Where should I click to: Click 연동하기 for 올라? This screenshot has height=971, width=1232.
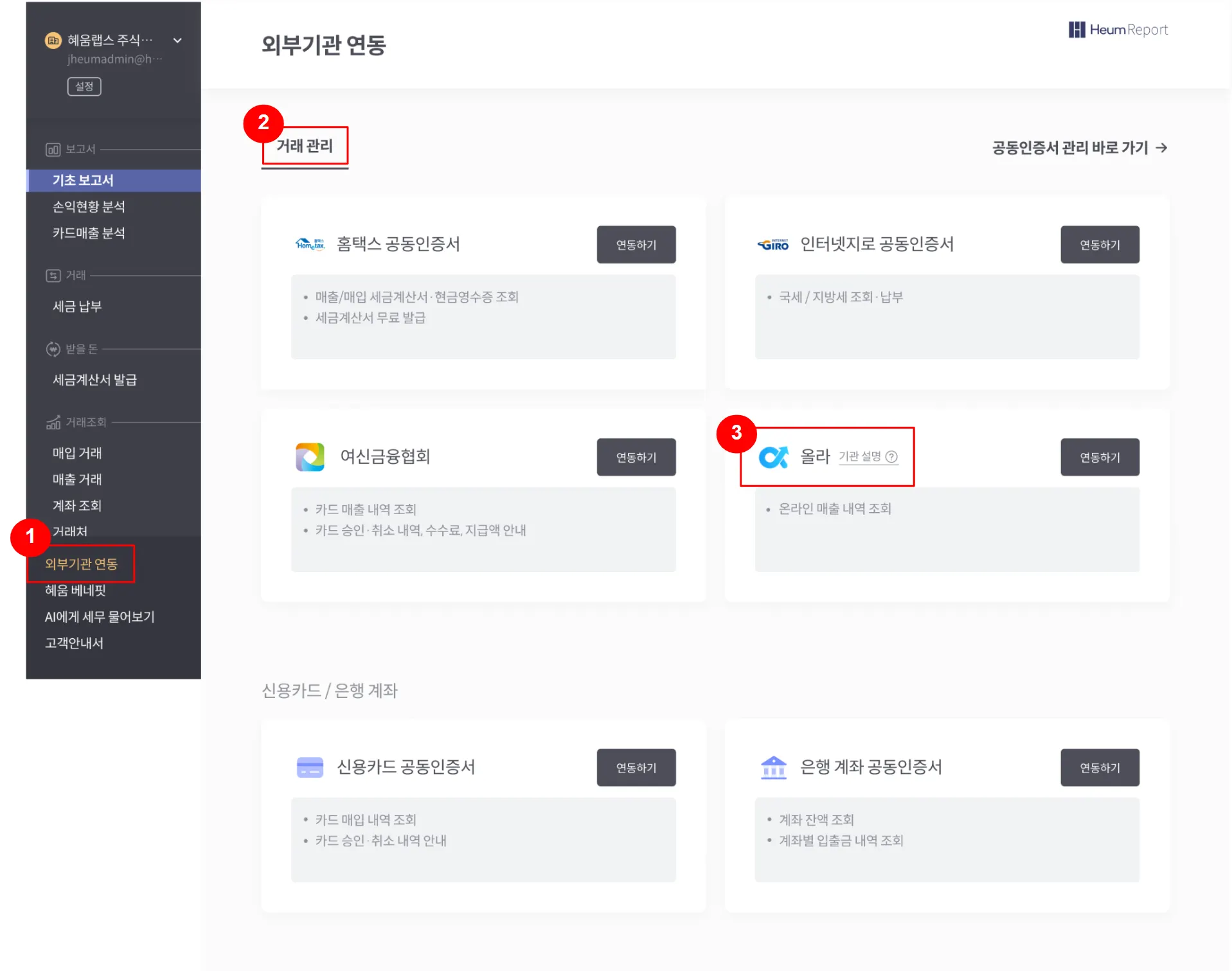[x=1100, y=457]
